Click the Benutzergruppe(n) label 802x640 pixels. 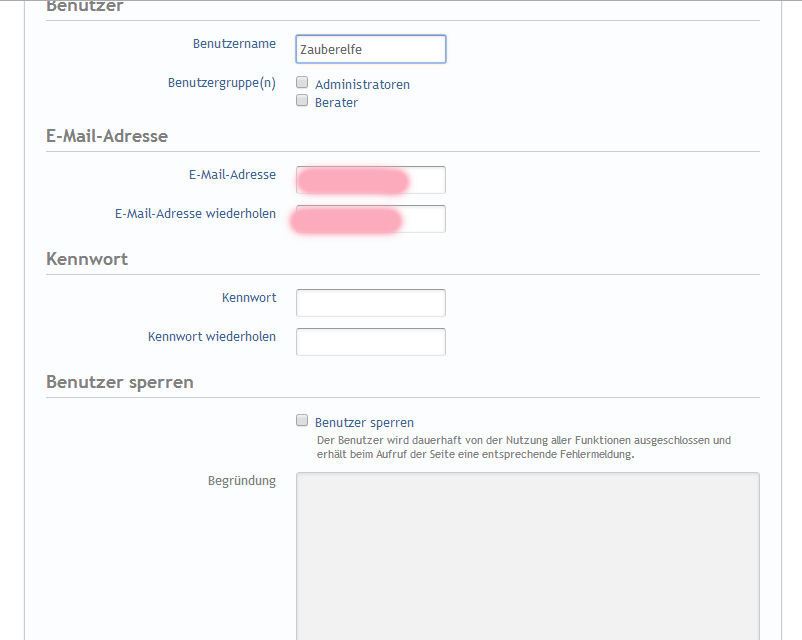click(222, 82)
